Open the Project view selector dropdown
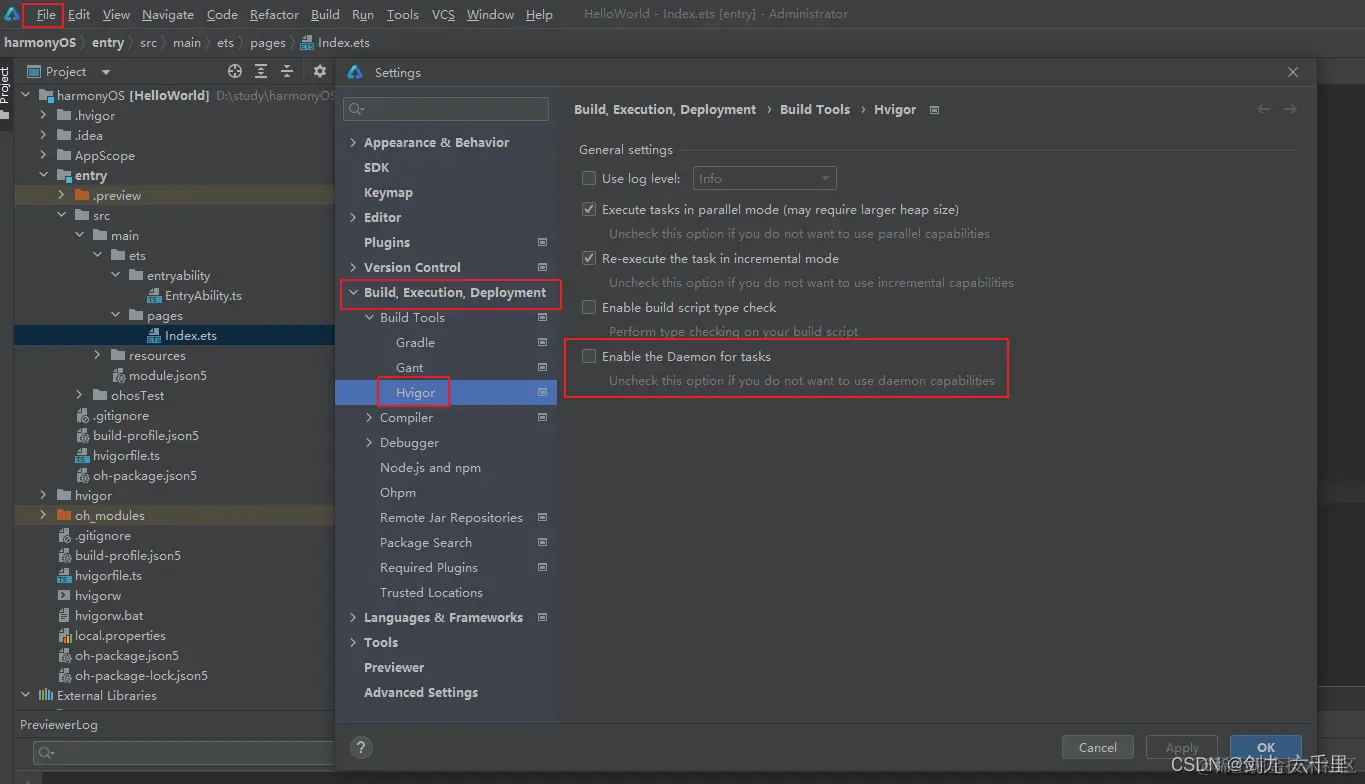This screenshot has width=1365, height=784. [105, 72]
